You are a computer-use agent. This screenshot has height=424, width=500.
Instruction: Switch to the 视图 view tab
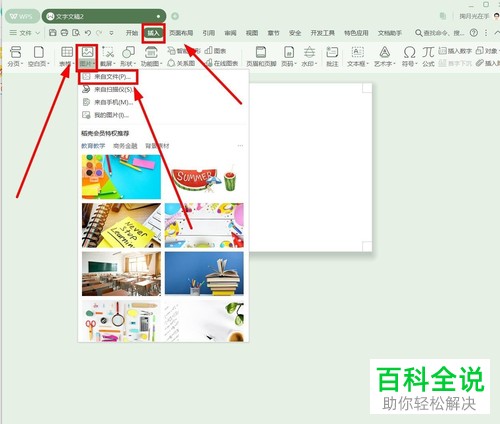pos(252,33)
